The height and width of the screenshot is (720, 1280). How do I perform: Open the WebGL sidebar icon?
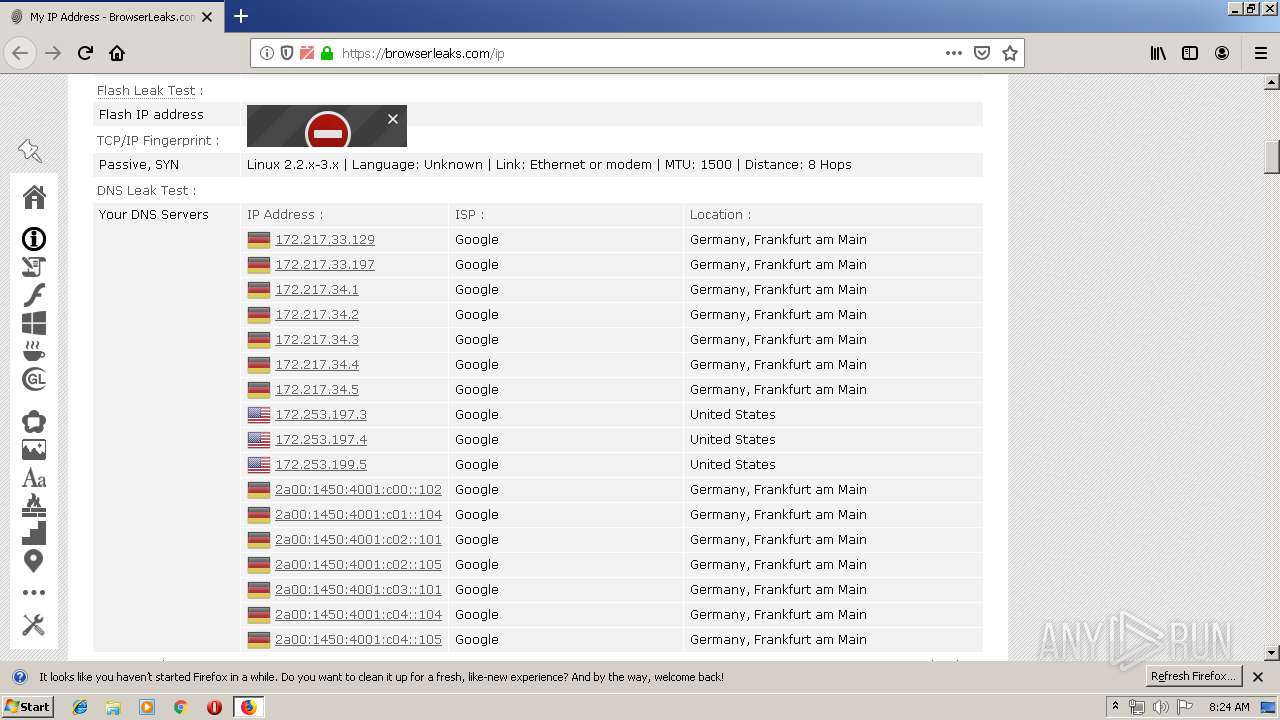tap(34, 379)
